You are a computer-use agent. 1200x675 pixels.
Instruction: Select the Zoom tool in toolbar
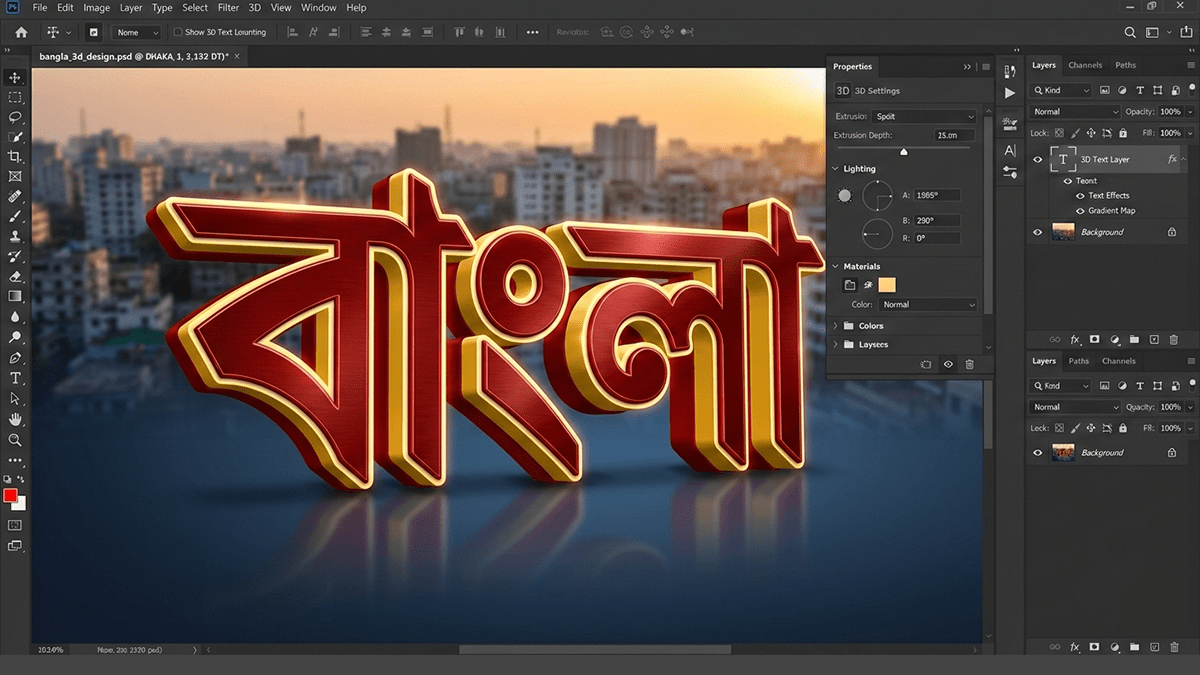(x=15, y=440)
